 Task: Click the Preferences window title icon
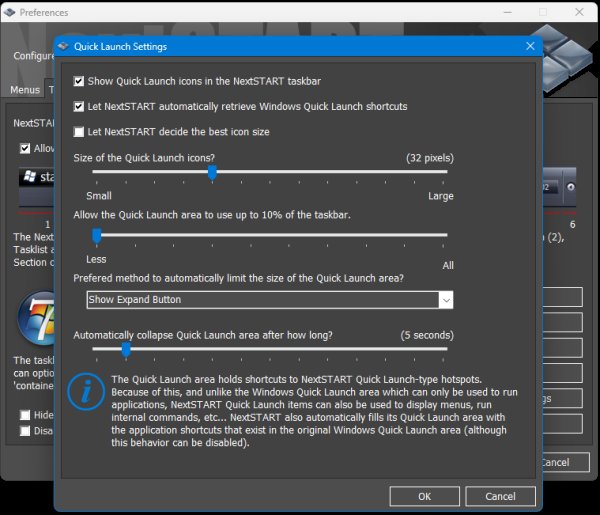(x=12, y=13)
